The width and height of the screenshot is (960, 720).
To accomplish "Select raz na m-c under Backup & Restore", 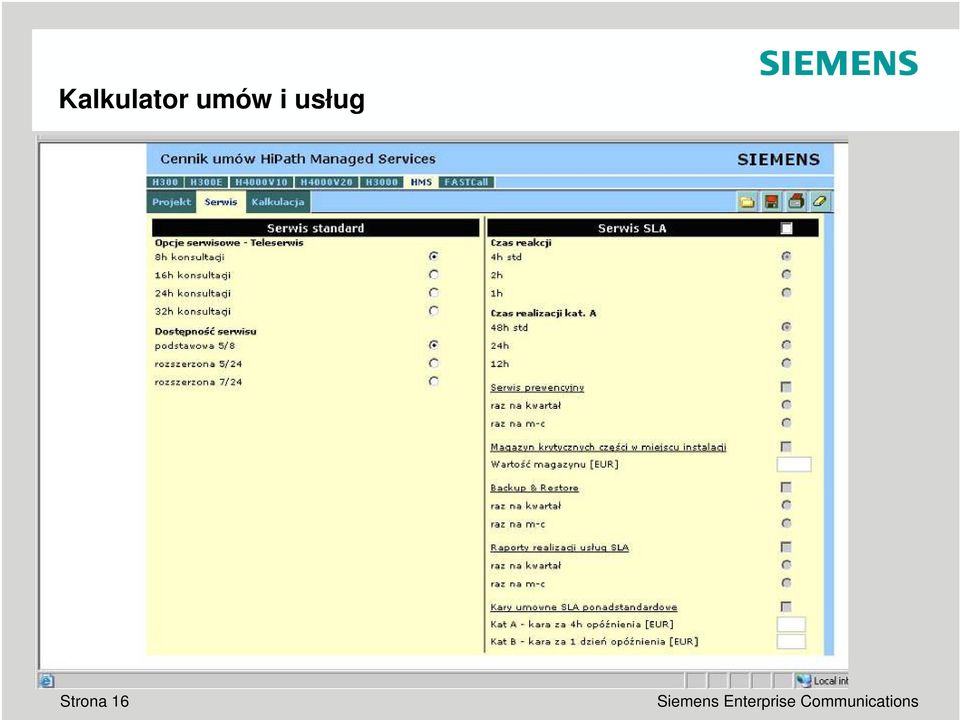I will coord(786,523).
